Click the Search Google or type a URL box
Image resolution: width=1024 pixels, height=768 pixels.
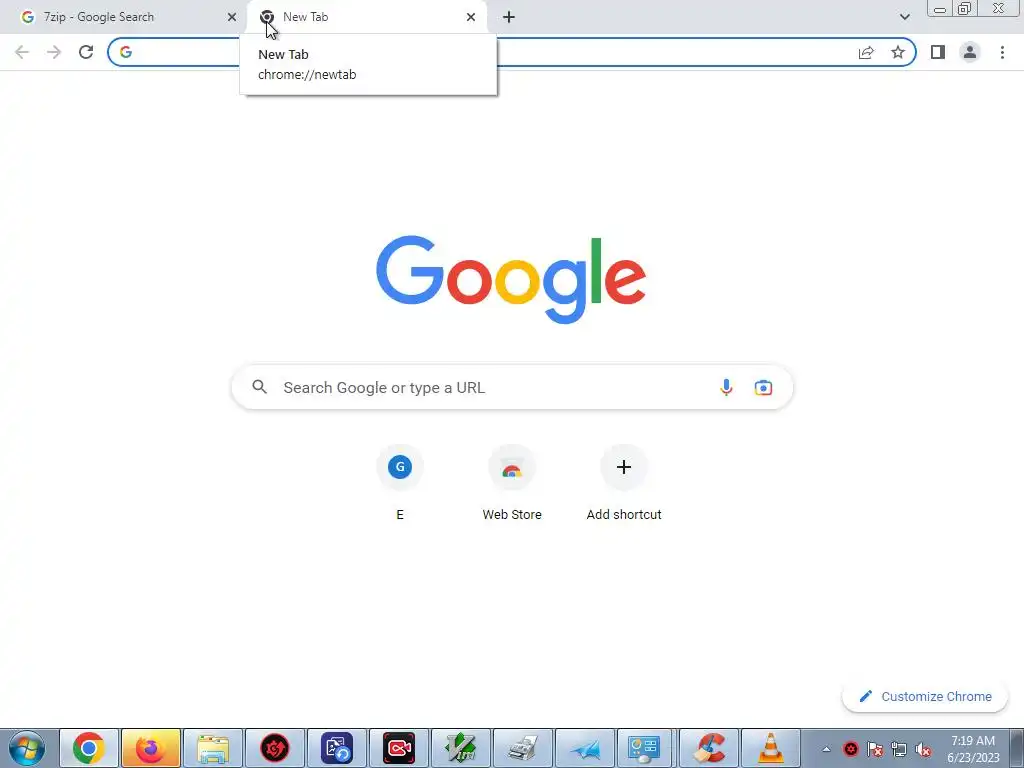pos(512,387)
